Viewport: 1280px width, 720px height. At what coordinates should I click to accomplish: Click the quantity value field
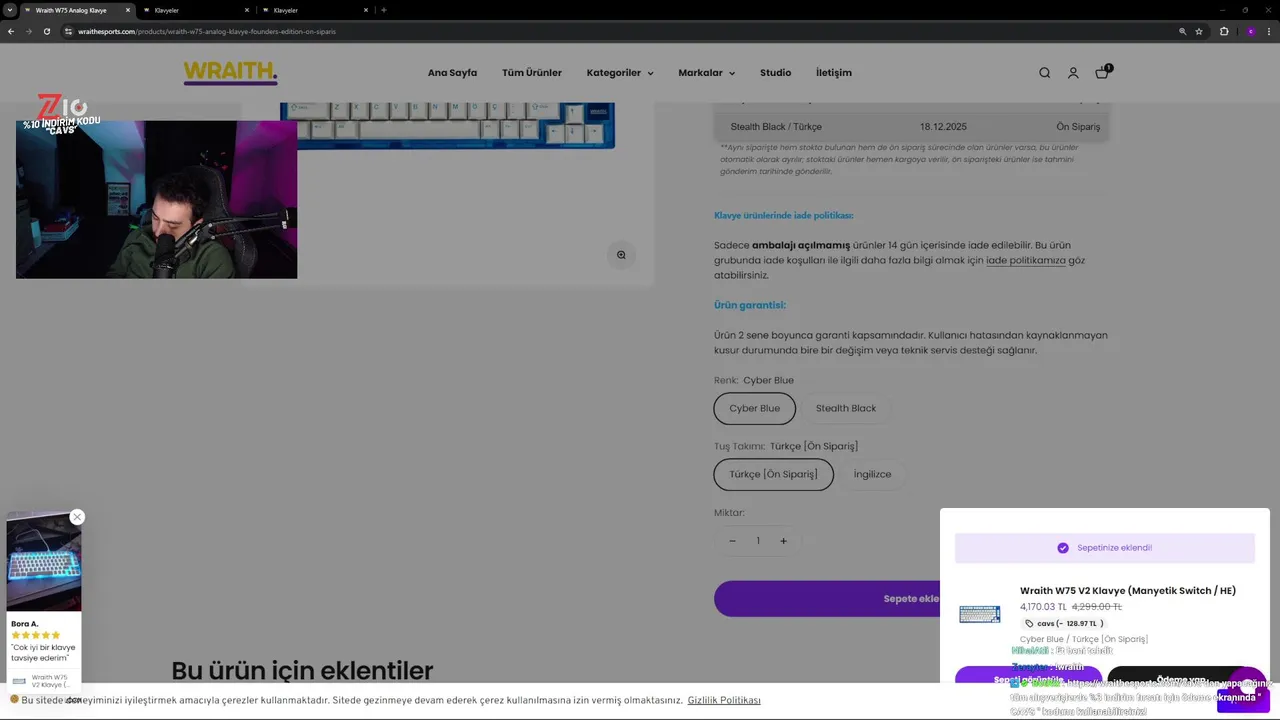coord(758,541)
